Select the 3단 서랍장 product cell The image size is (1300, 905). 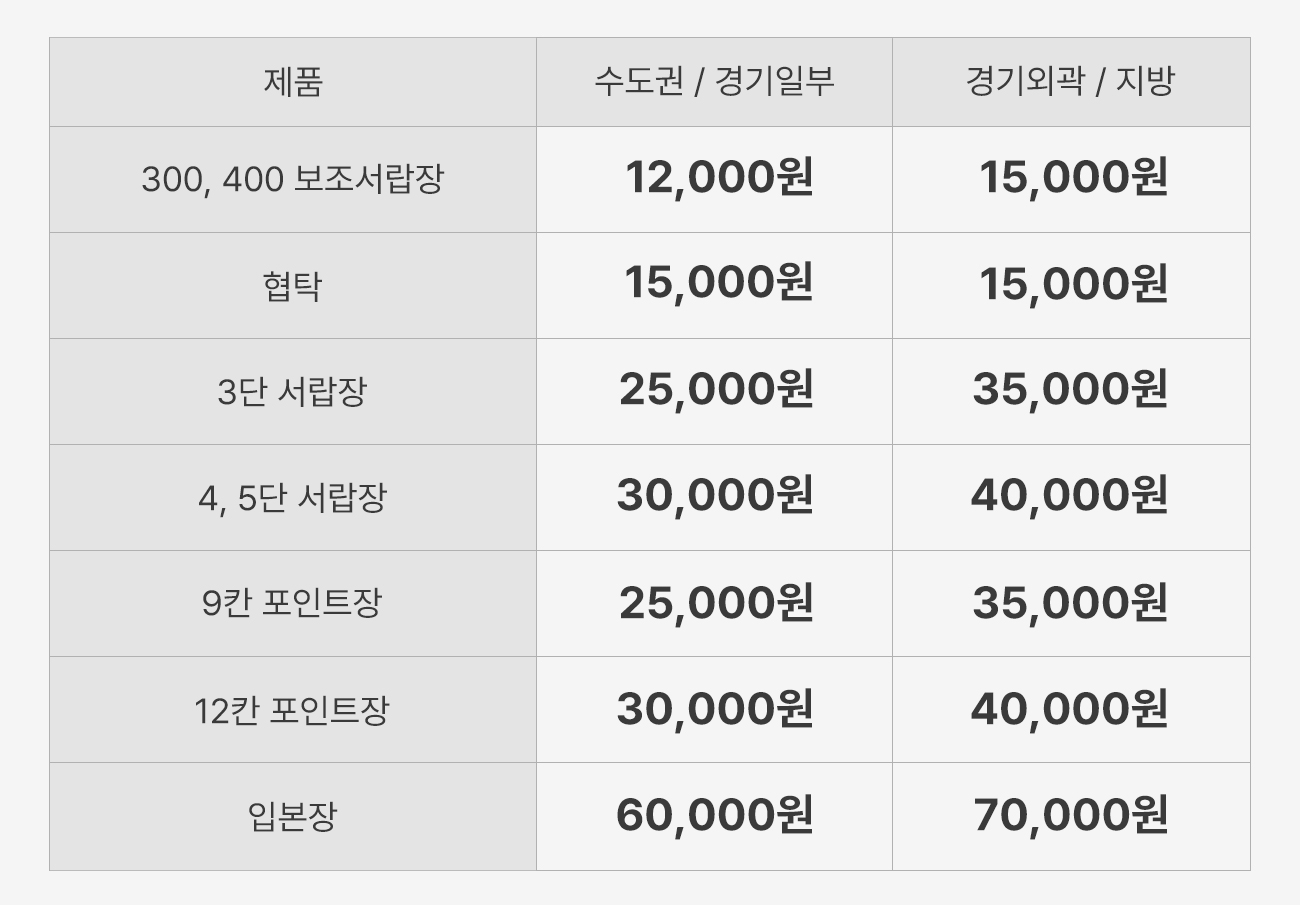pyautogui.click(x=292, y=391)
